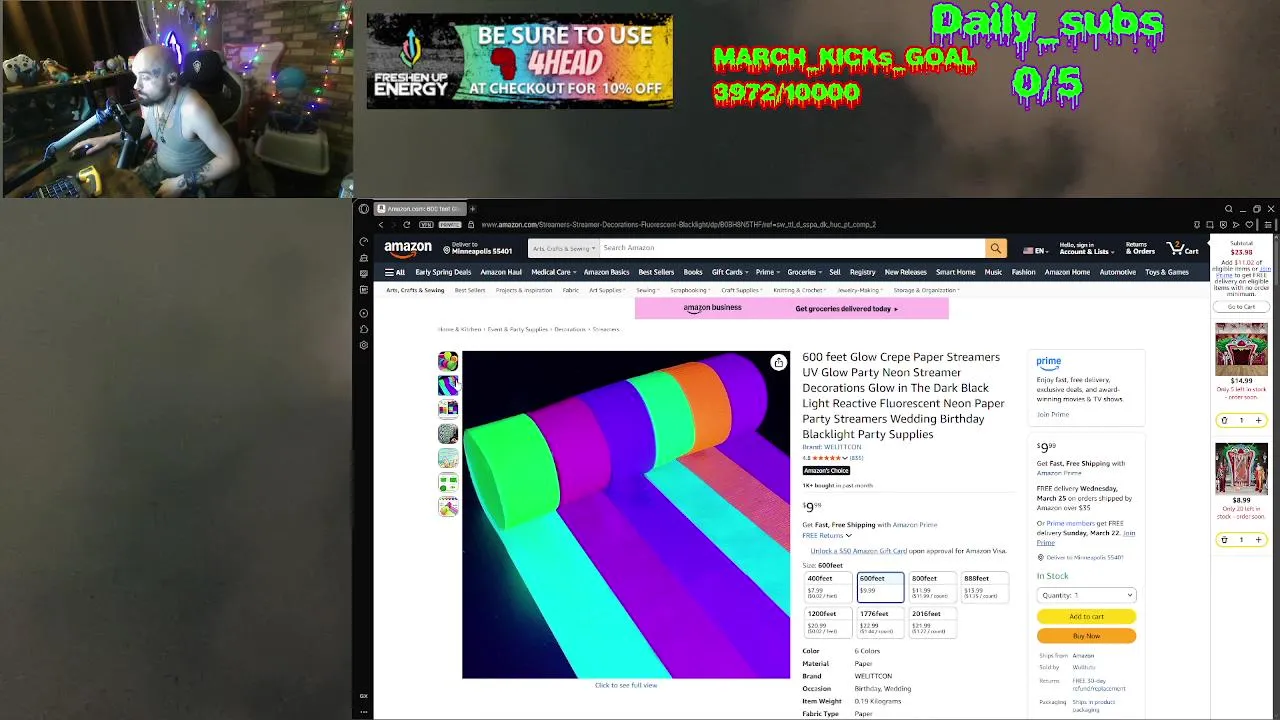The width and height of the screenshot is (1280, 720).
Task: Click the orange search magnifier button
Action: 995,248
